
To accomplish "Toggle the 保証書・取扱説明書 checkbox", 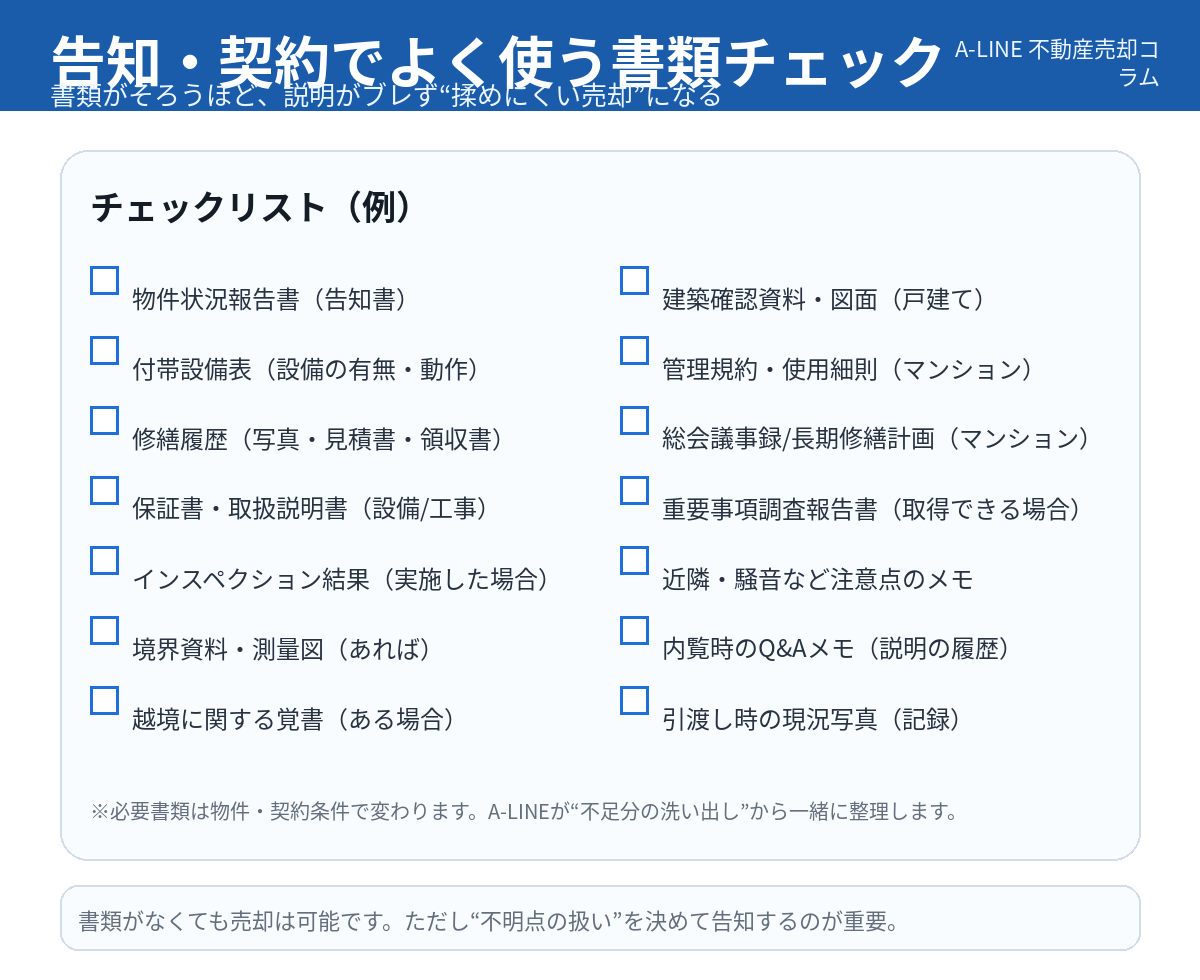I will (105, 490).
